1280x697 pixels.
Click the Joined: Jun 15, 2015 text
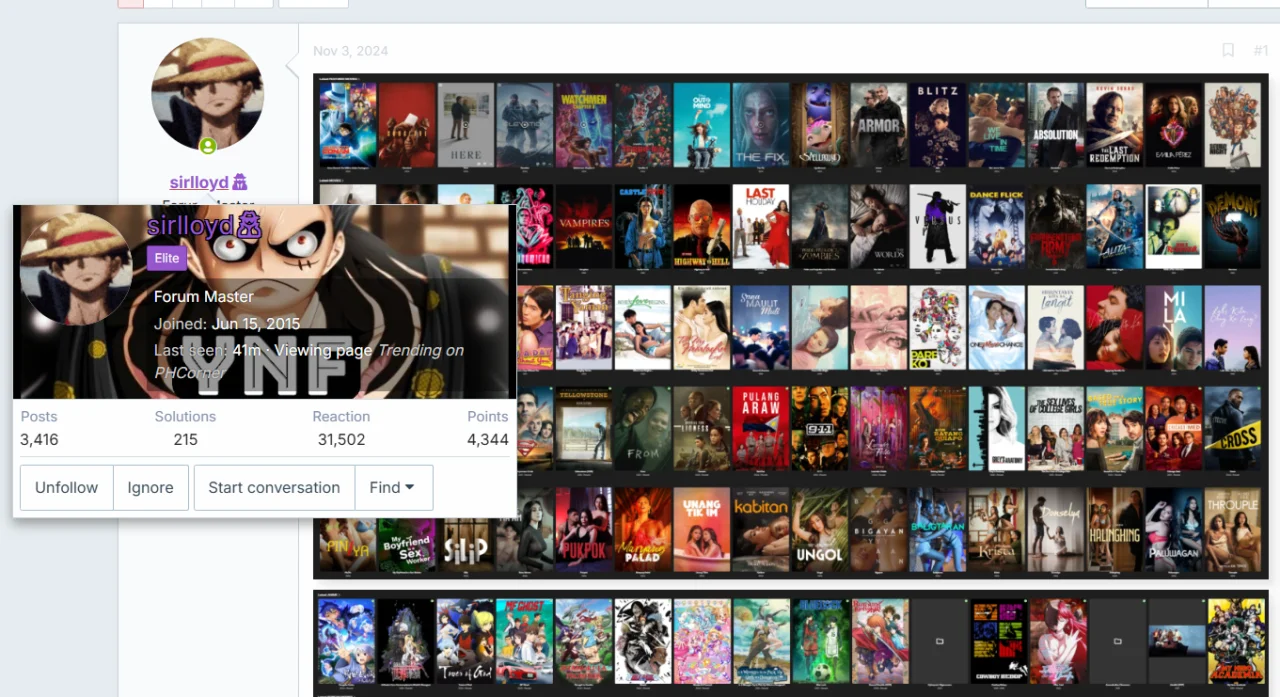(x=227, y=324)
